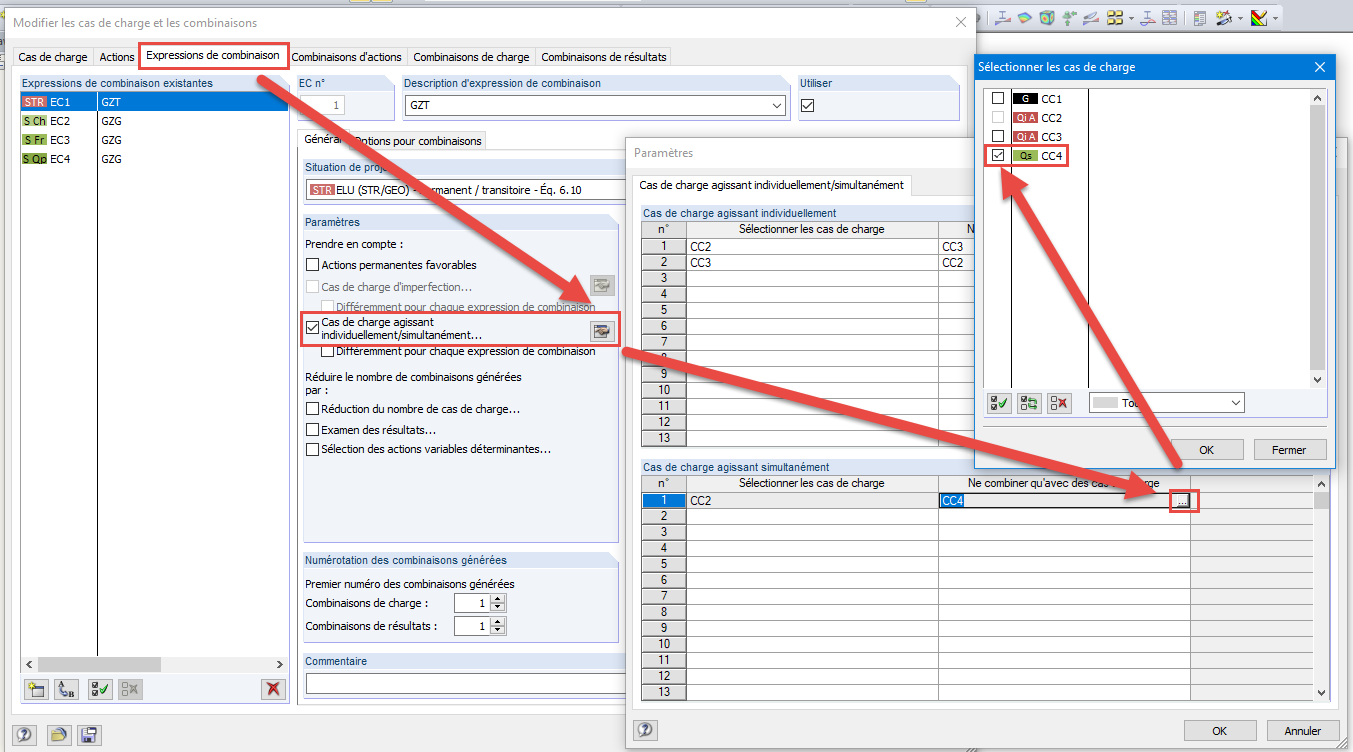The width and height of the screenshot is (1353, 752).
Task: Click the open-folder icon at the dialog bottom
Action: (59, 735)
